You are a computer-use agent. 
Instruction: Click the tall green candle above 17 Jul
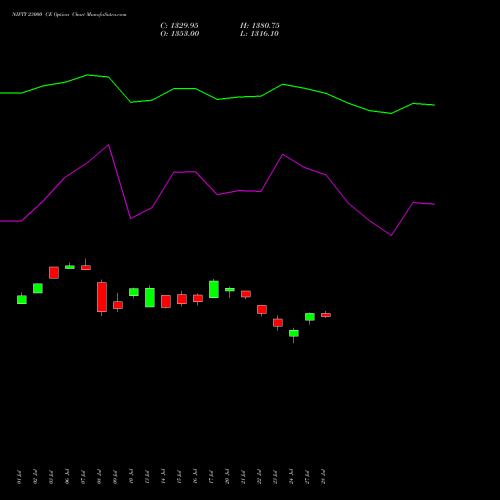[x=214, y=289]
